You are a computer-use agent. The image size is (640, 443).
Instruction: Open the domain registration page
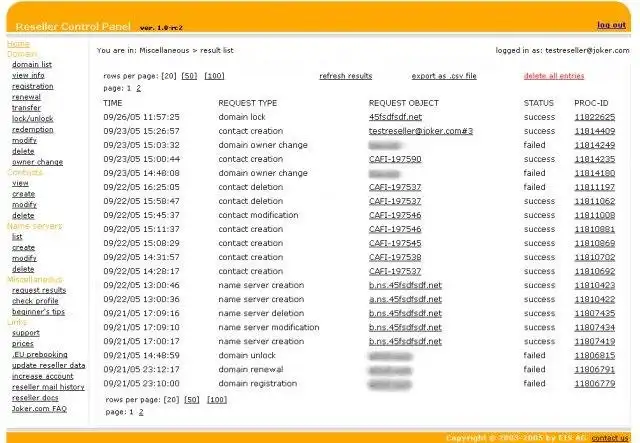pyautogui.click(x=33, y=86)
